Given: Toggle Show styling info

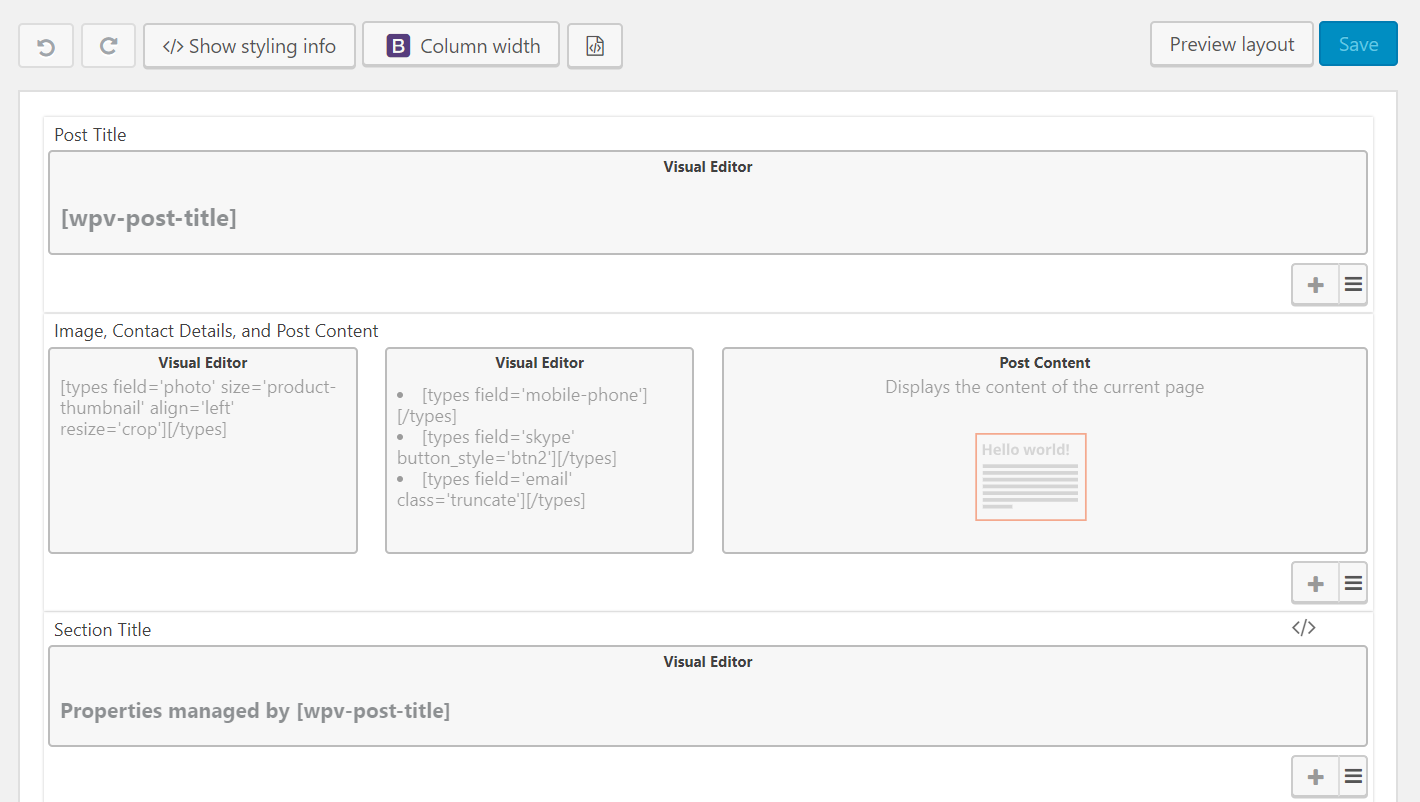Looking at the screenshot, I should pos(249,46).
